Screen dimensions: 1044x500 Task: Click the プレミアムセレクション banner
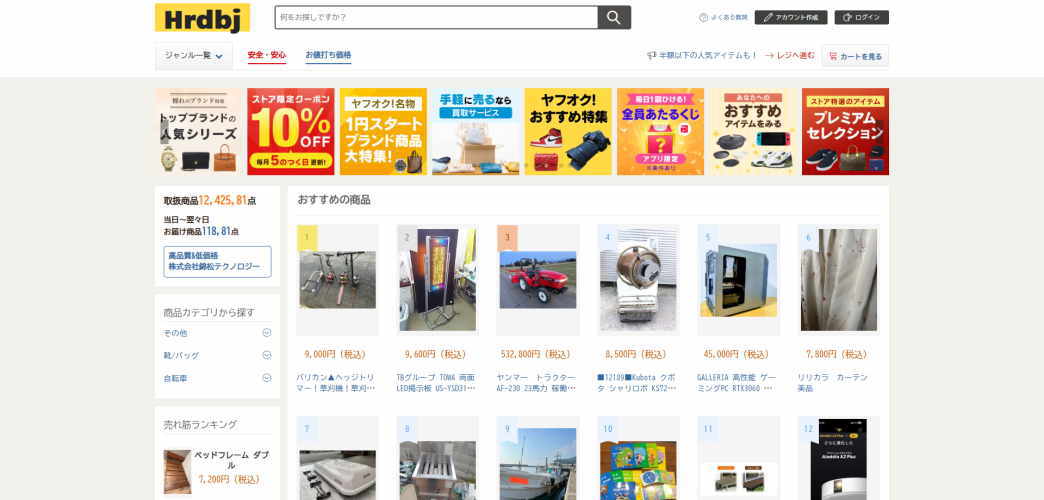[x=845, y=132]
